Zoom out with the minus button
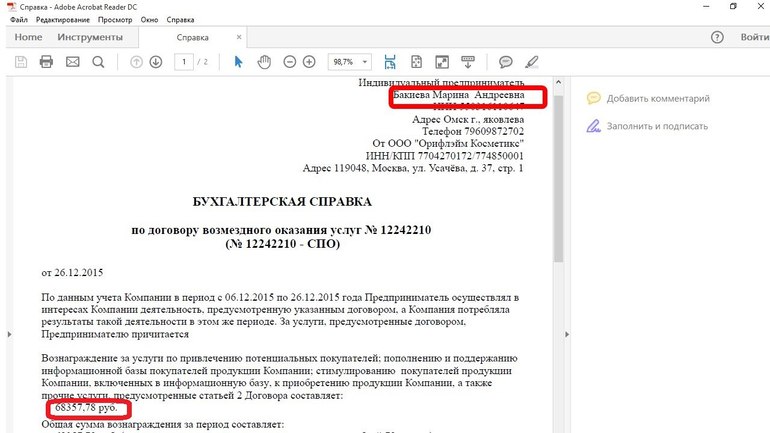 click(x=289, y=62)
